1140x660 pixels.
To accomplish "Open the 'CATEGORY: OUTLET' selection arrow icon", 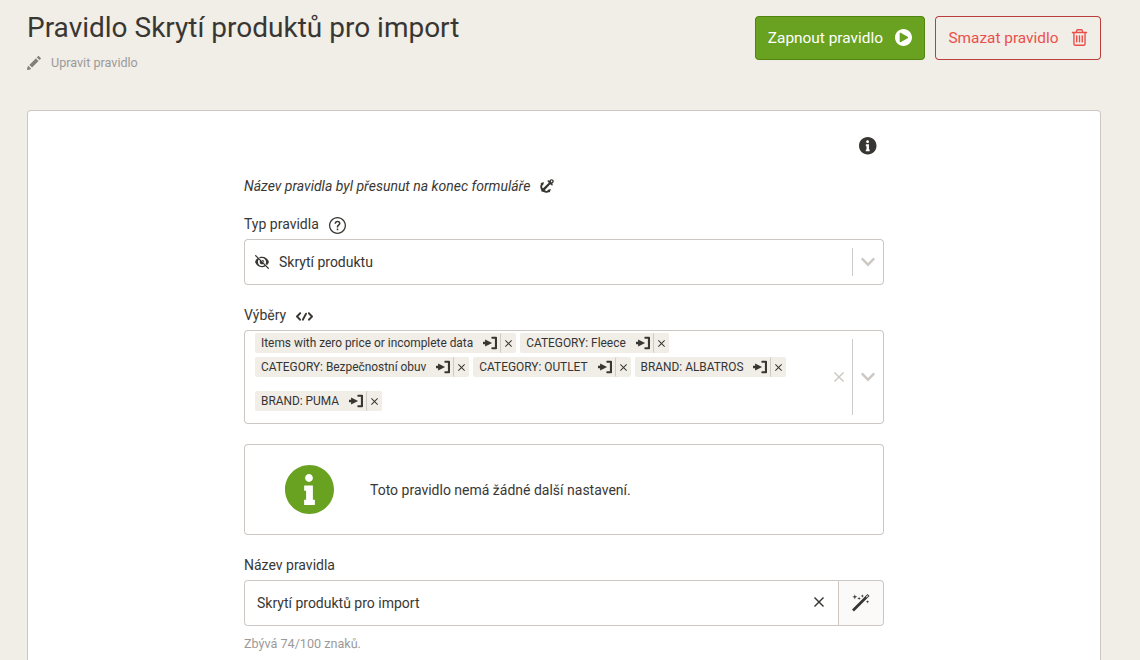I will [605, 367].
